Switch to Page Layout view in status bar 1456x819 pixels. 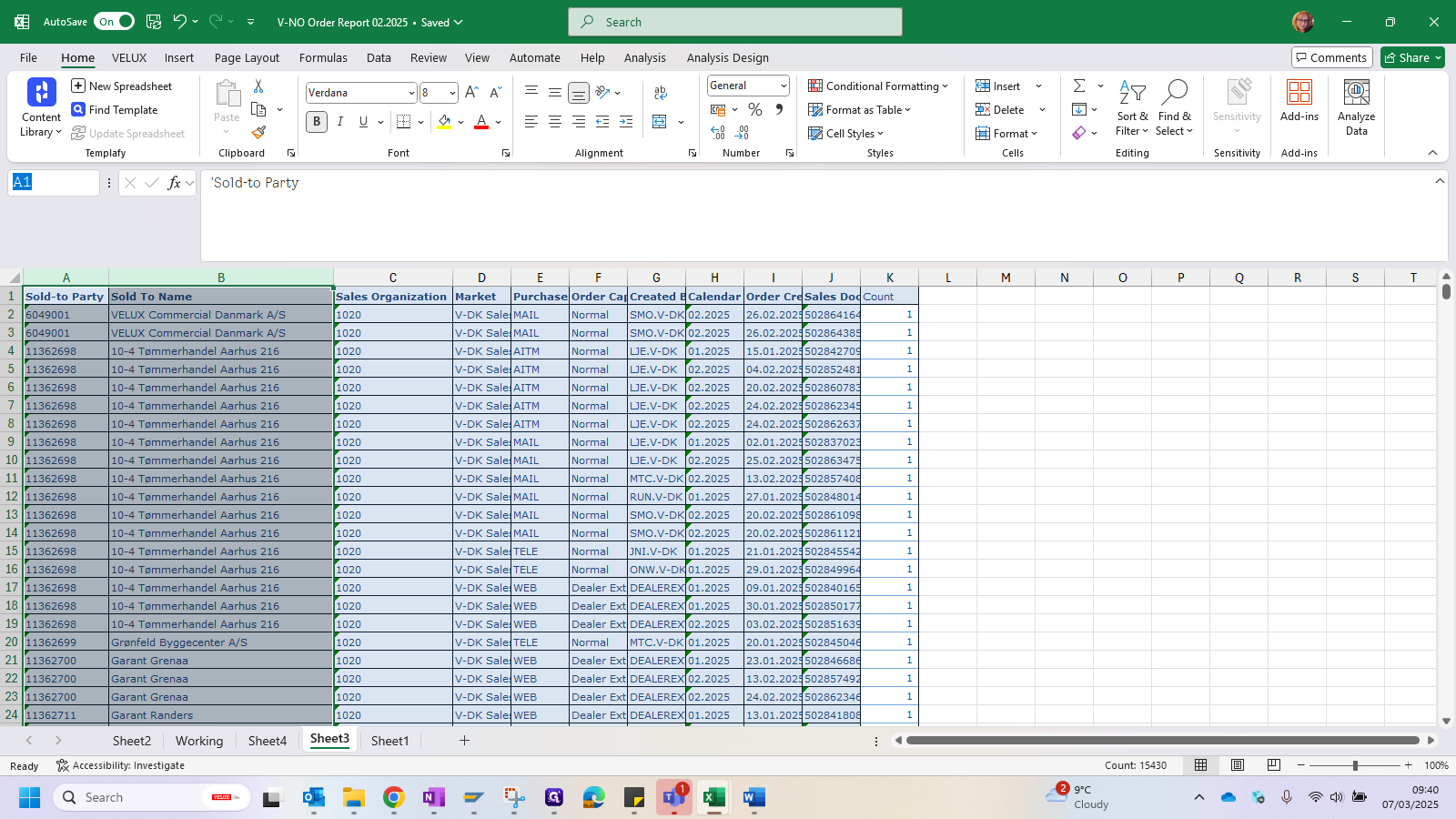click(x=1238, y=765)
